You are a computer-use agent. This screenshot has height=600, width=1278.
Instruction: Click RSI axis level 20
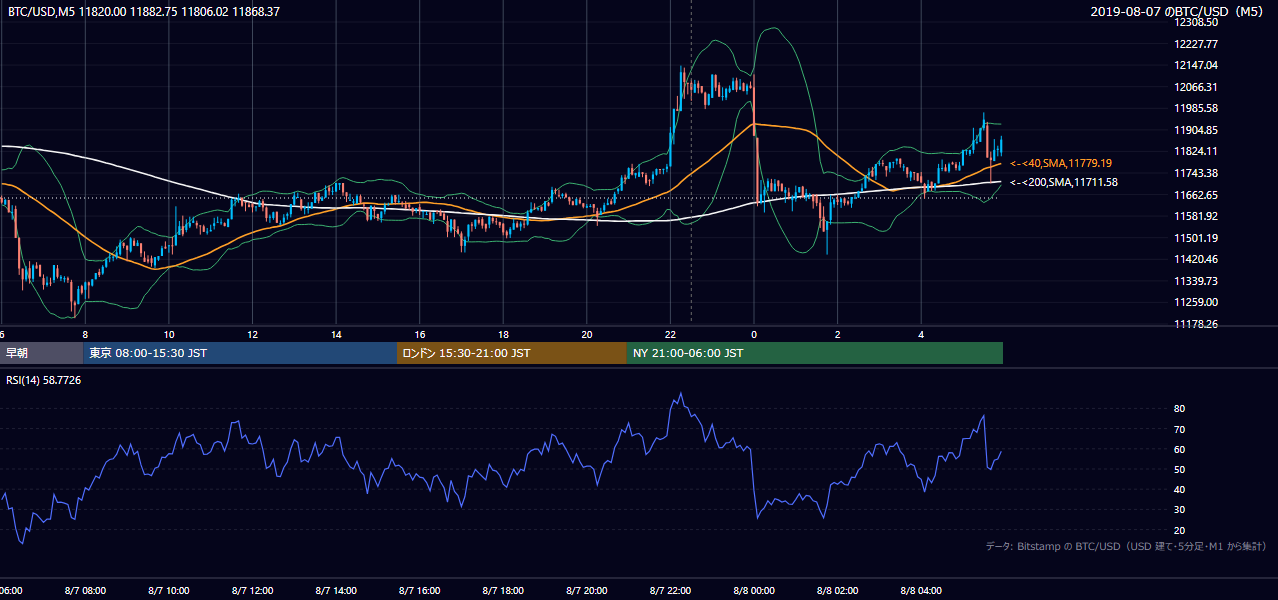tap(1180, 530)
